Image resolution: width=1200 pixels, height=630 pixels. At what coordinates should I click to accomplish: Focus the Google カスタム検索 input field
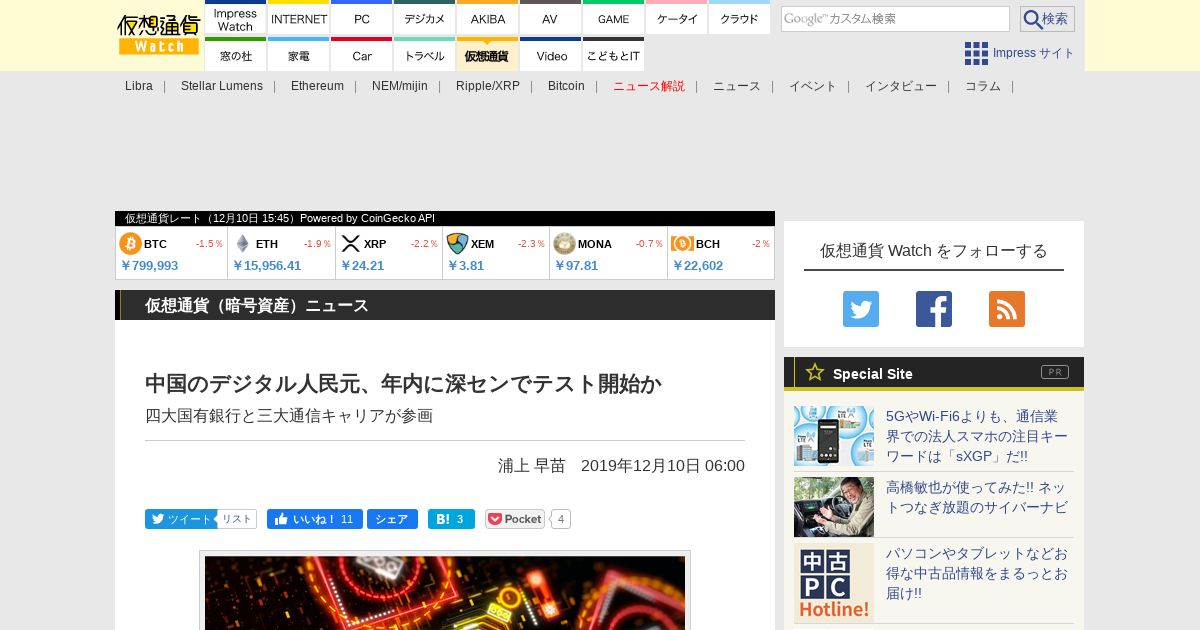895,19
